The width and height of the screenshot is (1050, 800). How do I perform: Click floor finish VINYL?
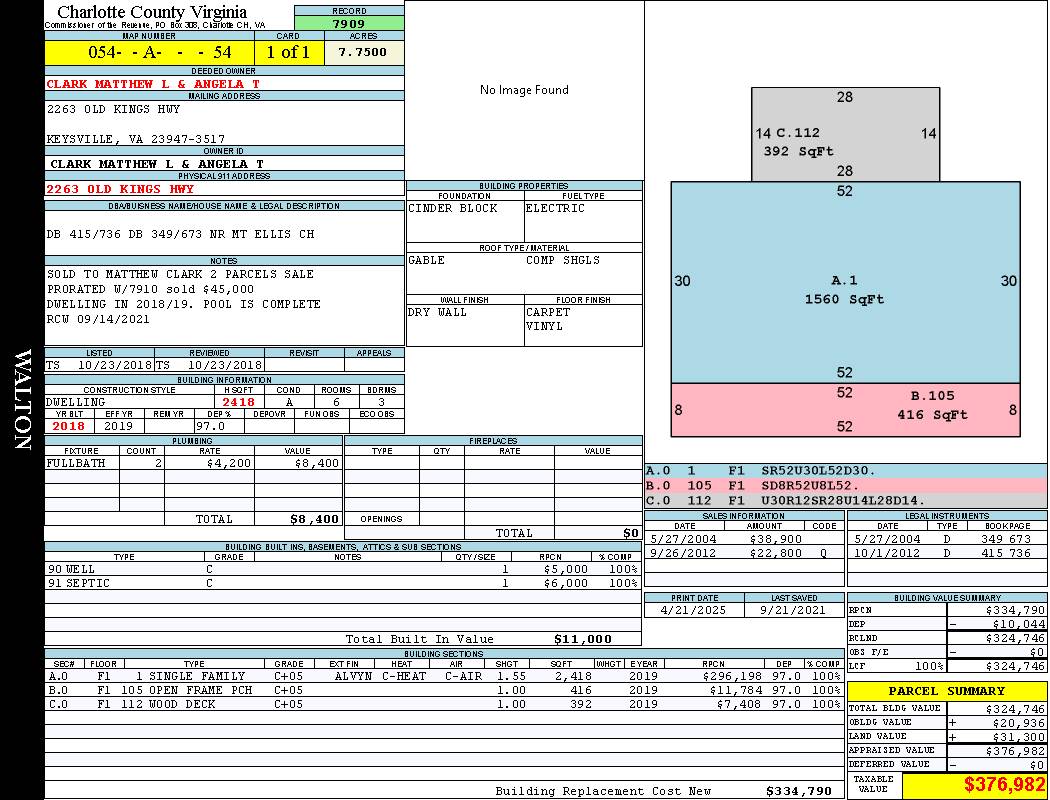point(544,326)
